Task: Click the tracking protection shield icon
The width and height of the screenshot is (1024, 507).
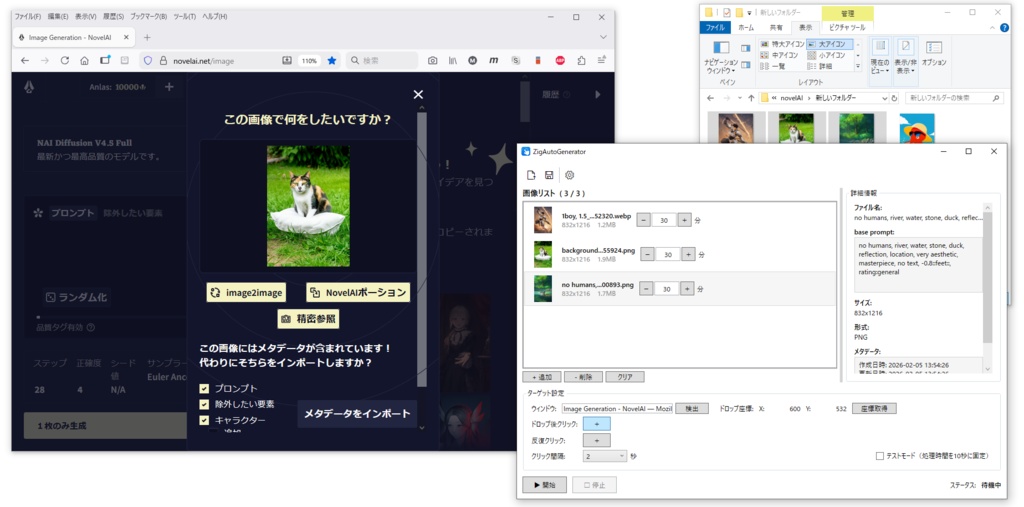Action: 148,61
